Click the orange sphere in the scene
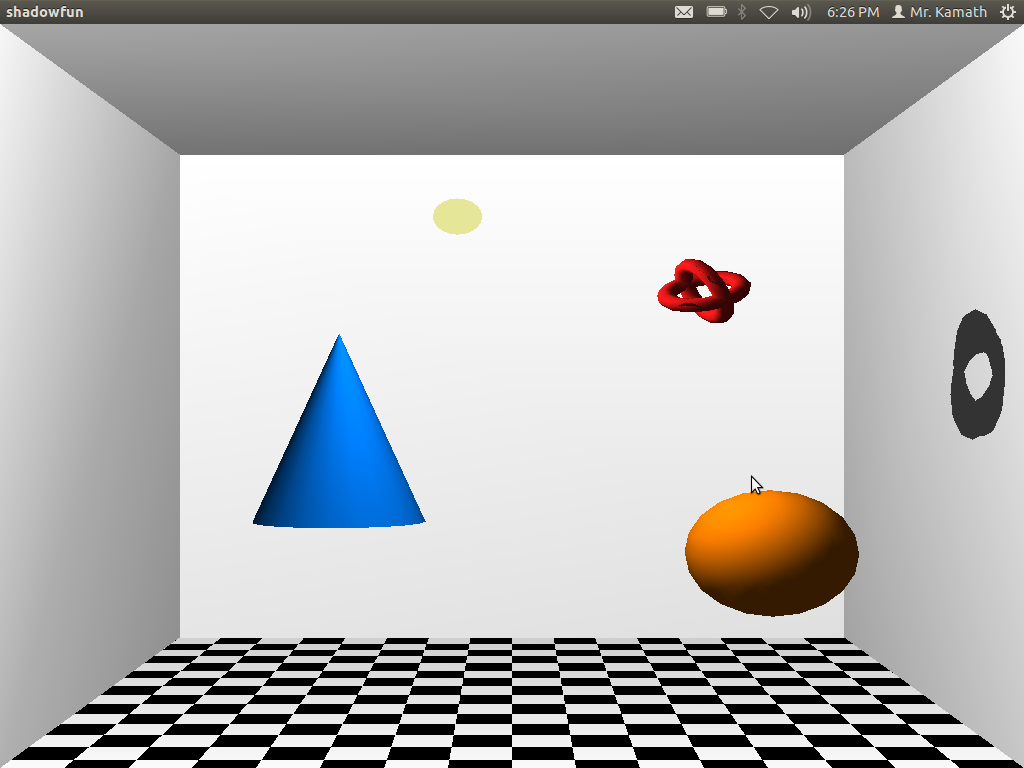This screenshot has width=1024, height=768. tap(771, 552)
